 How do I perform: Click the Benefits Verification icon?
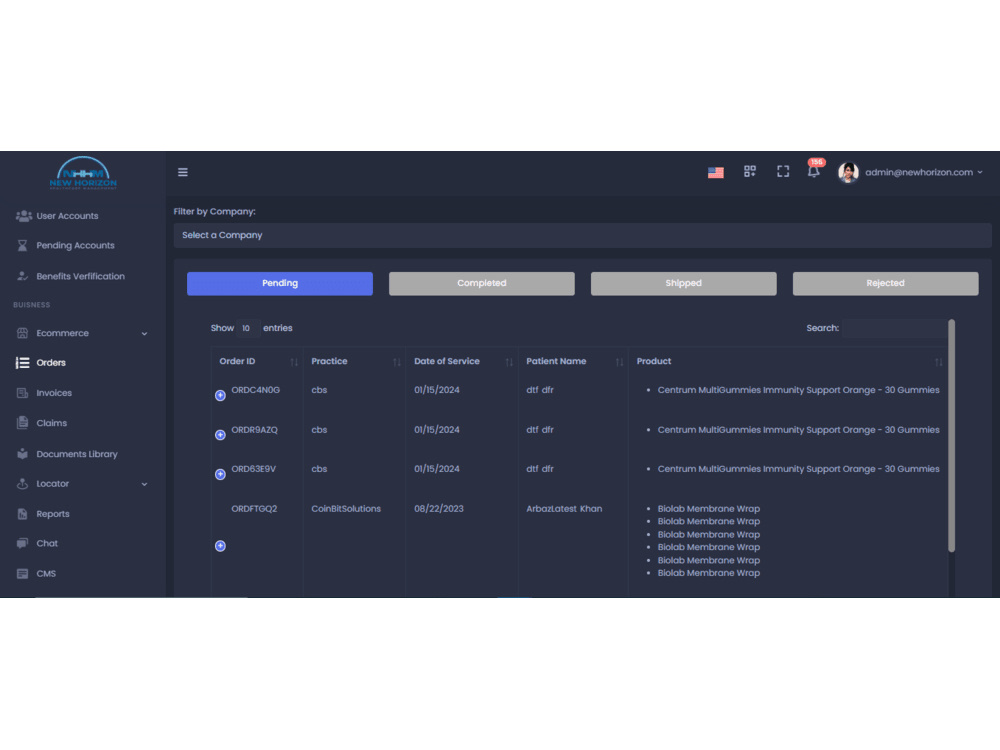22,276
